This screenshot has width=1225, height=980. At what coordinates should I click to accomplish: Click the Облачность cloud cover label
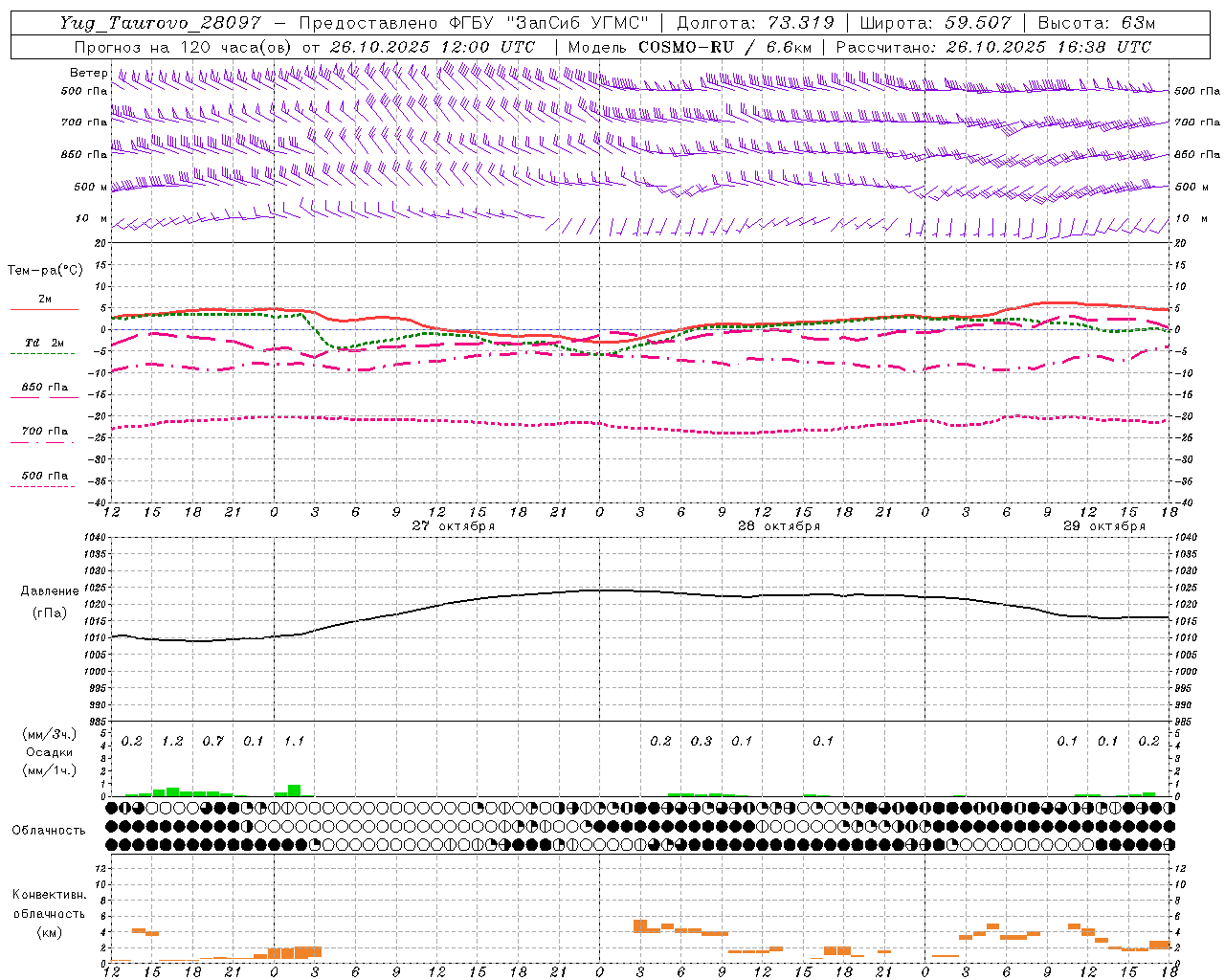[x=49, y=831]
